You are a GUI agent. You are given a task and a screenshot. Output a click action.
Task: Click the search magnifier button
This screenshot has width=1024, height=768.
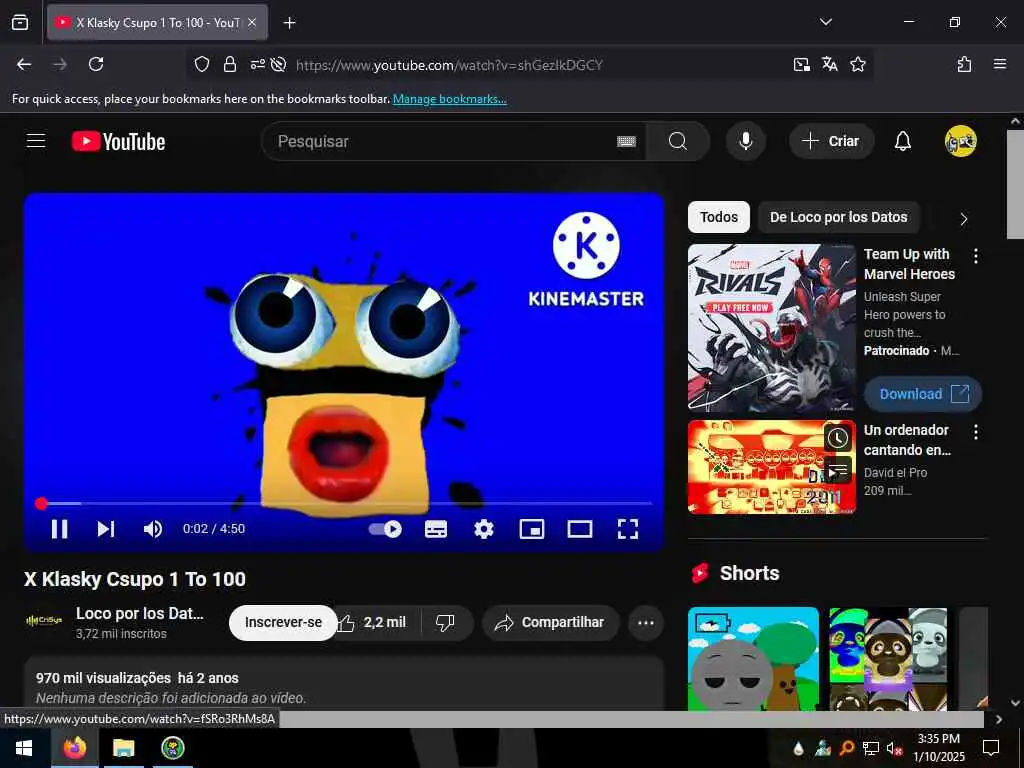pos(678,141)
